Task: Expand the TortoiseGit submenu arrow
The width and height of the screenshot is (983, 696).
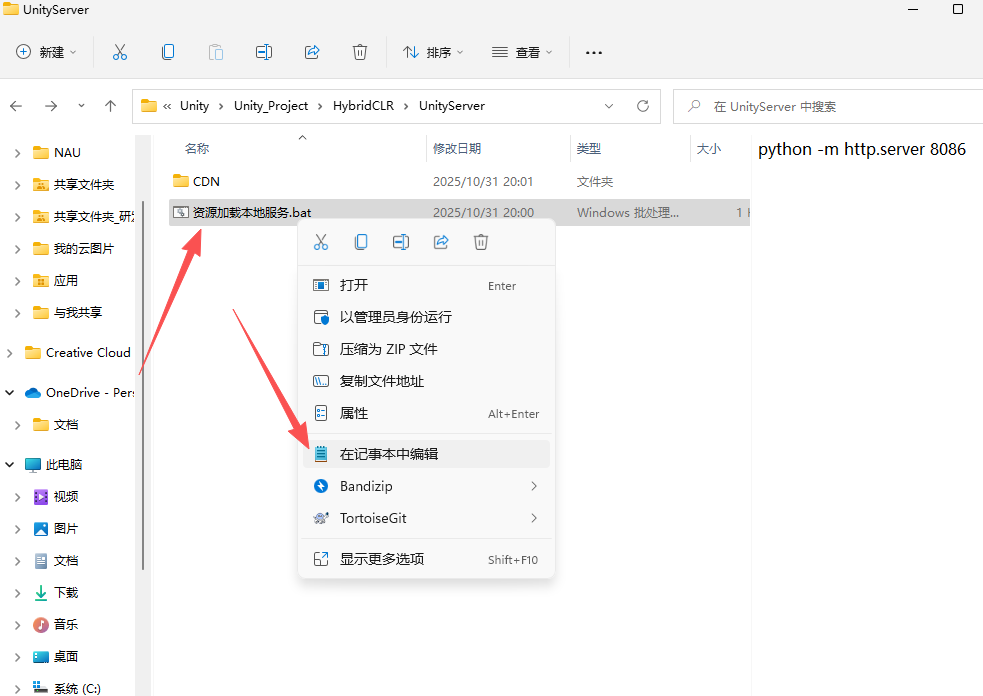Action: click(x=534, y=518)
